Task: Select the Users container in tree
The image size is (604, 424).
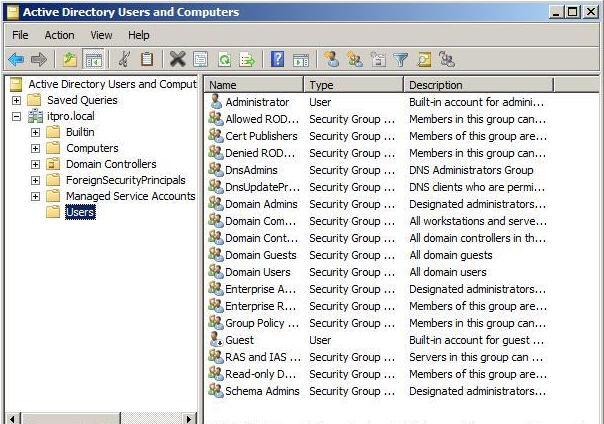Action: tap(80, 212)
